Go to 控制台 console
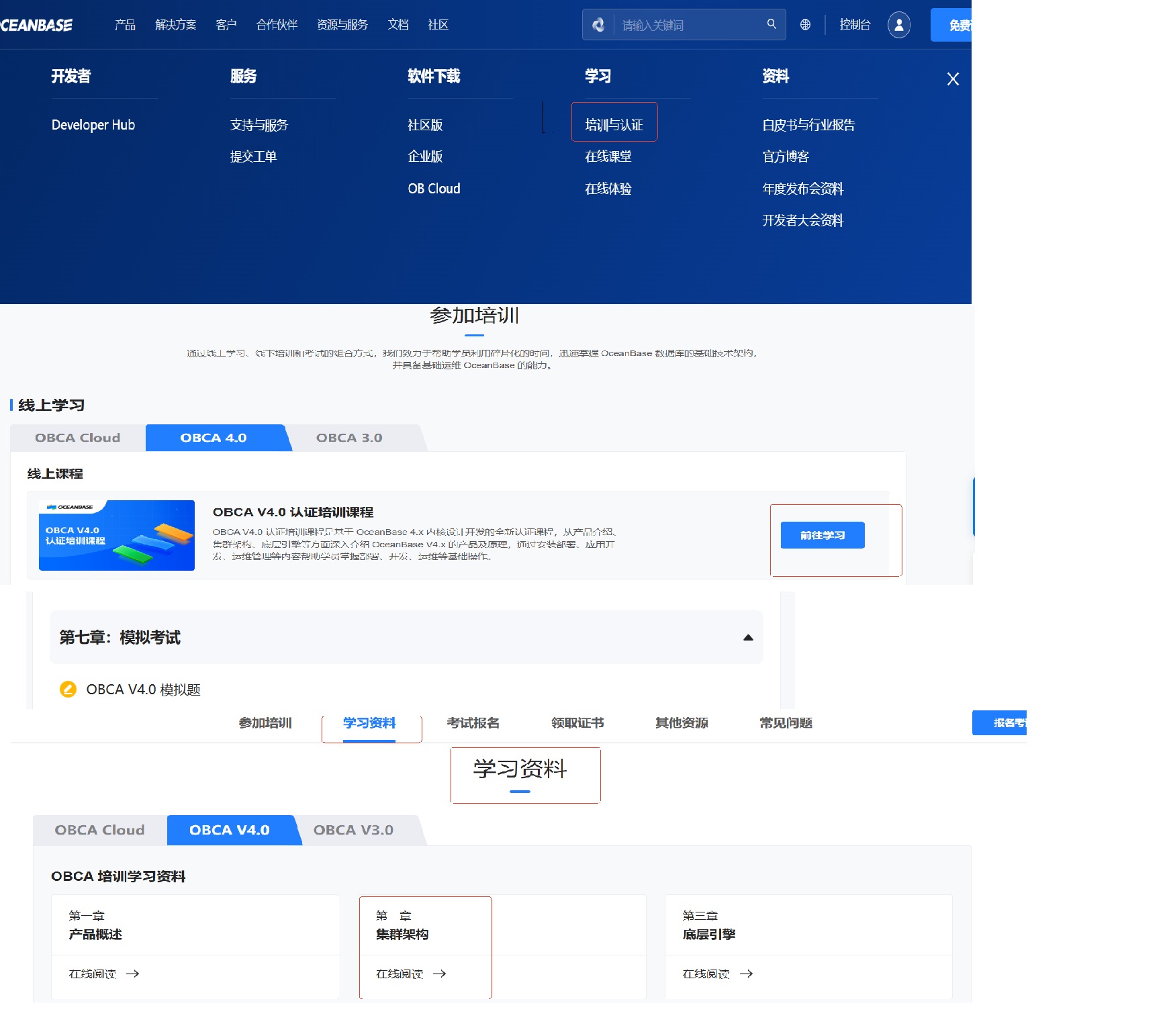The width and height of the screenshot is (1169, 1036). pos(855,25)
